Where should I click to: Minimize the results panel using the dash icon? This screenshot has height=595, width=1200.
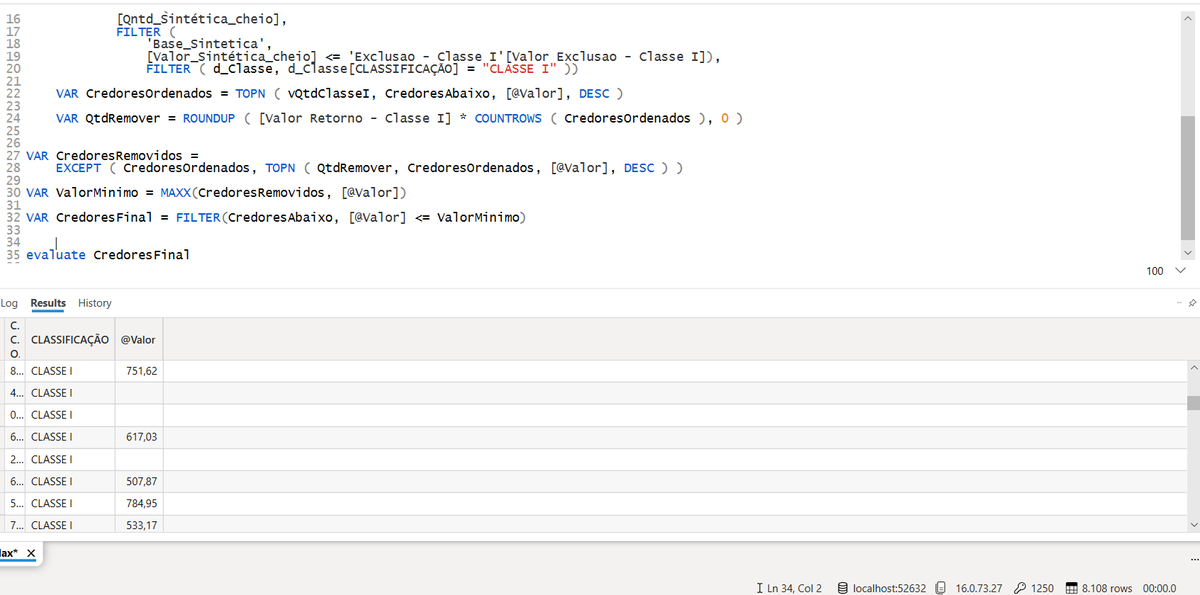click(x=1178, y=303)
